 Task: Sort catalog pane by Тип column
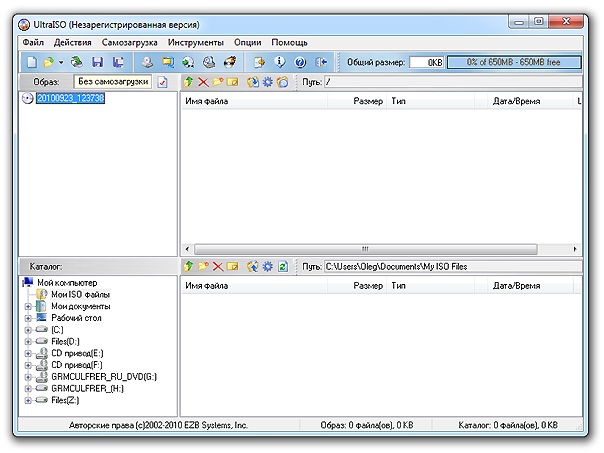431,286
